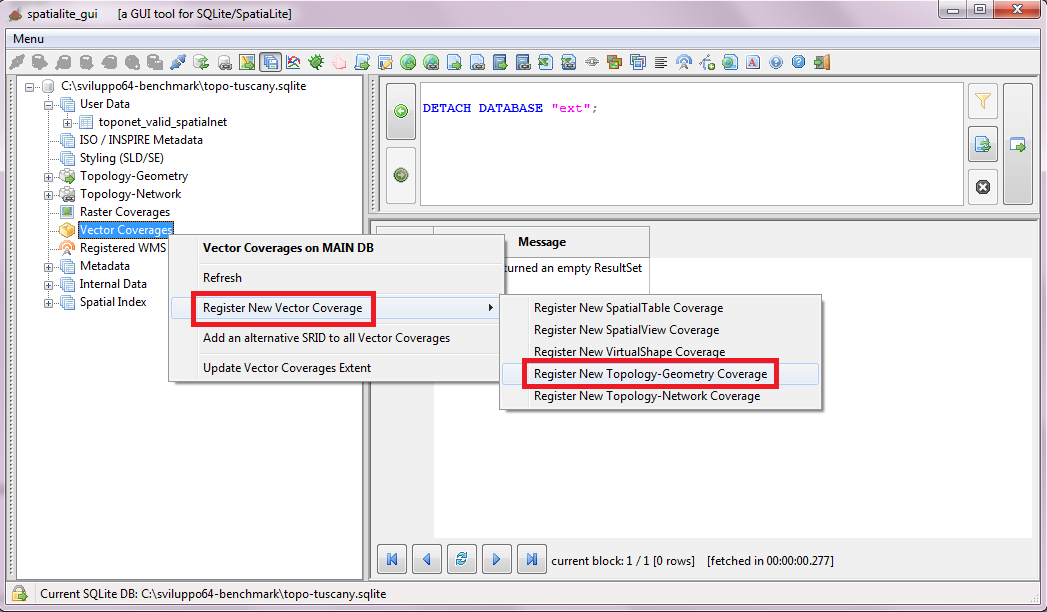Jump to the first result block
The height and width of the screenshot is (612, 1047).
pos(392,559)
